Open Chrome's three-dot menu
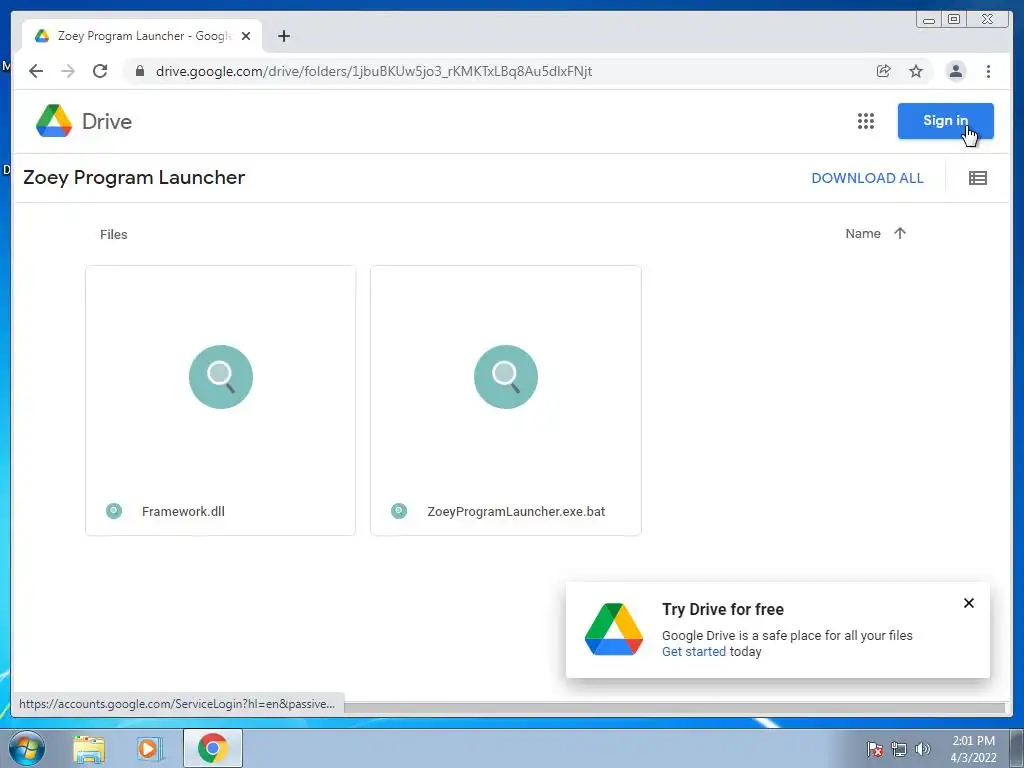1024x768 pixels. [988, 71]
